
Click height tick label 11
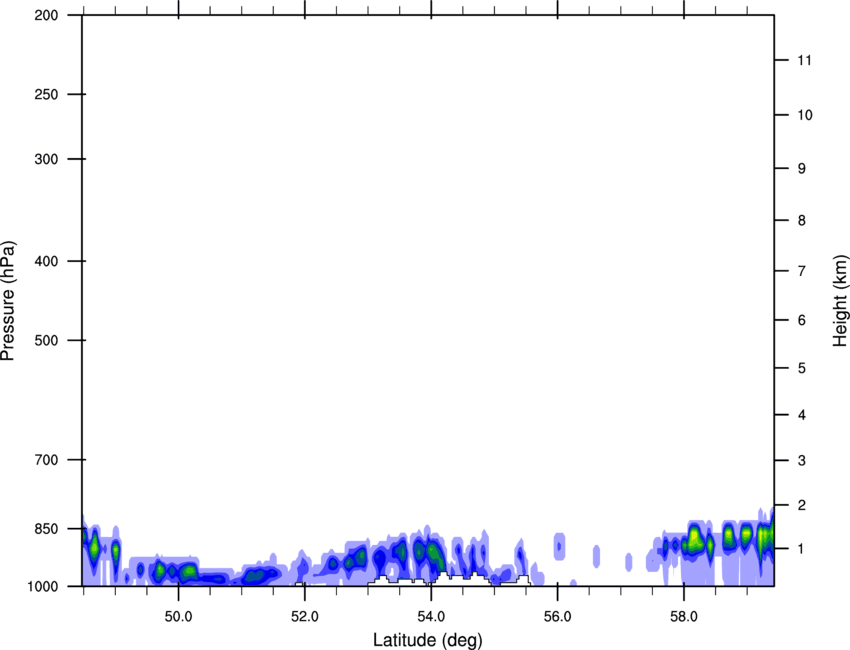click(x=805, y=60)
